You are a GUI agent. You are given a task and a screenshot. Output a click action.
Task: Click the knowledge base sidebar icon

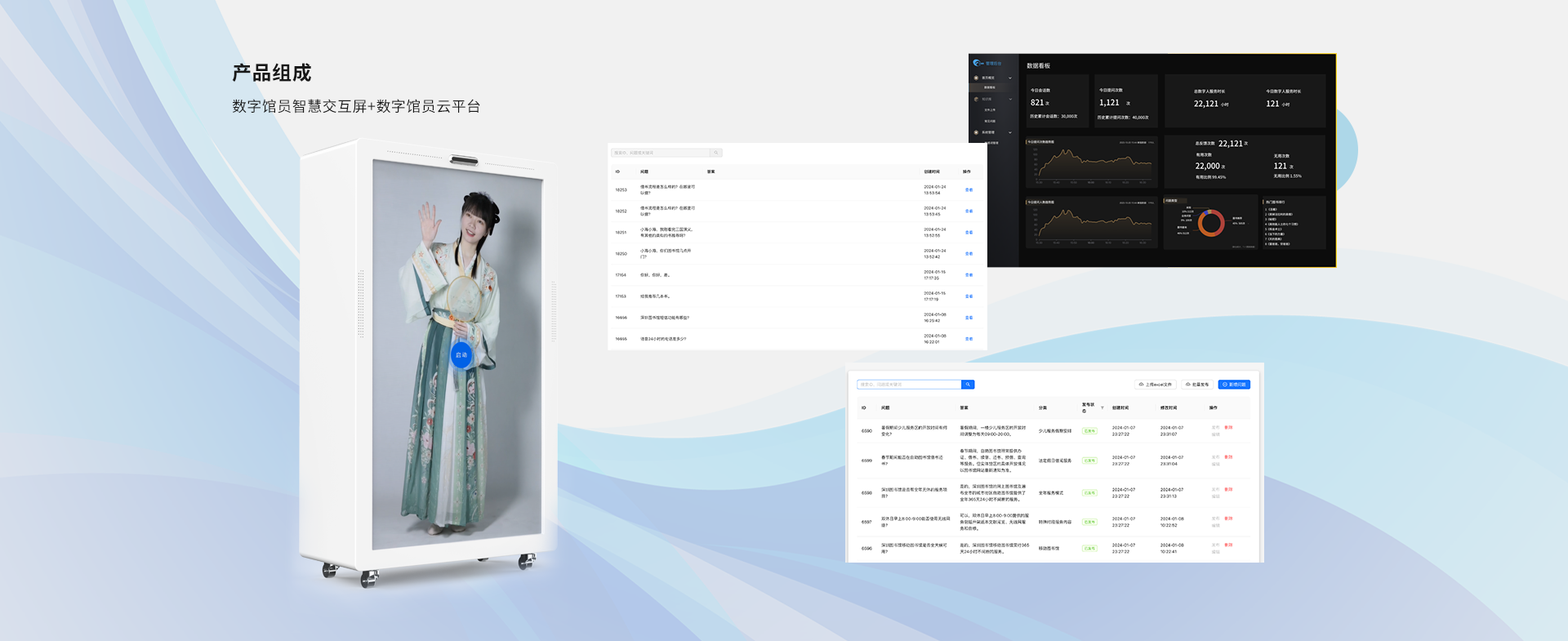[976, 100]
